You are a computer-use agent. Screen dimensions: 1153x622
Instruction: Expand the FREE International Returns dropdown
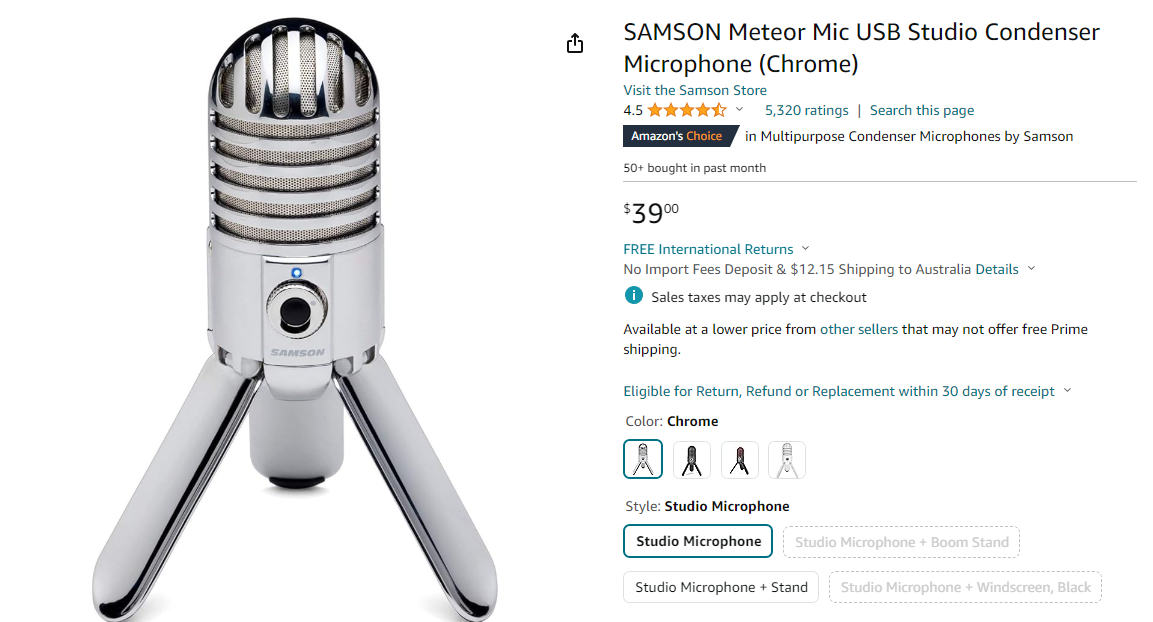click(x=806, y=249)
